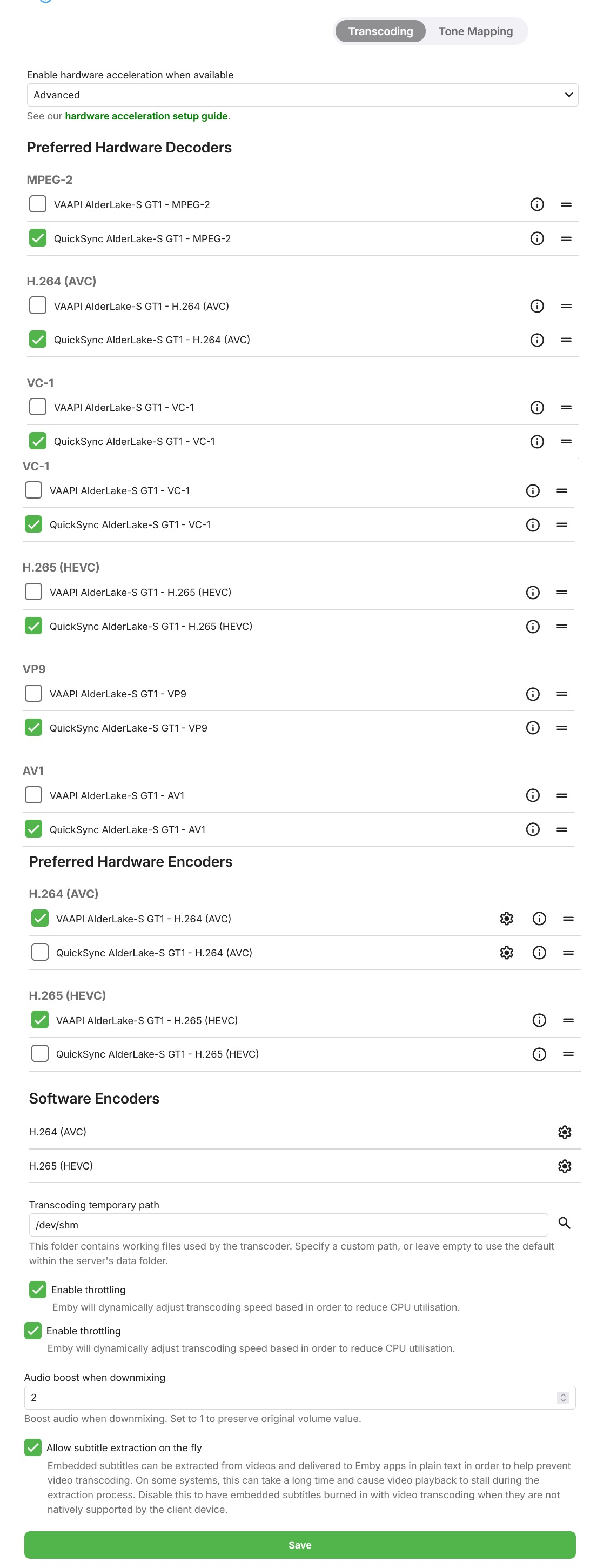Open hardware acceleration dropdown set to Advanced
The height and width of the screenshot is (1568, 597).
point(302,95)
